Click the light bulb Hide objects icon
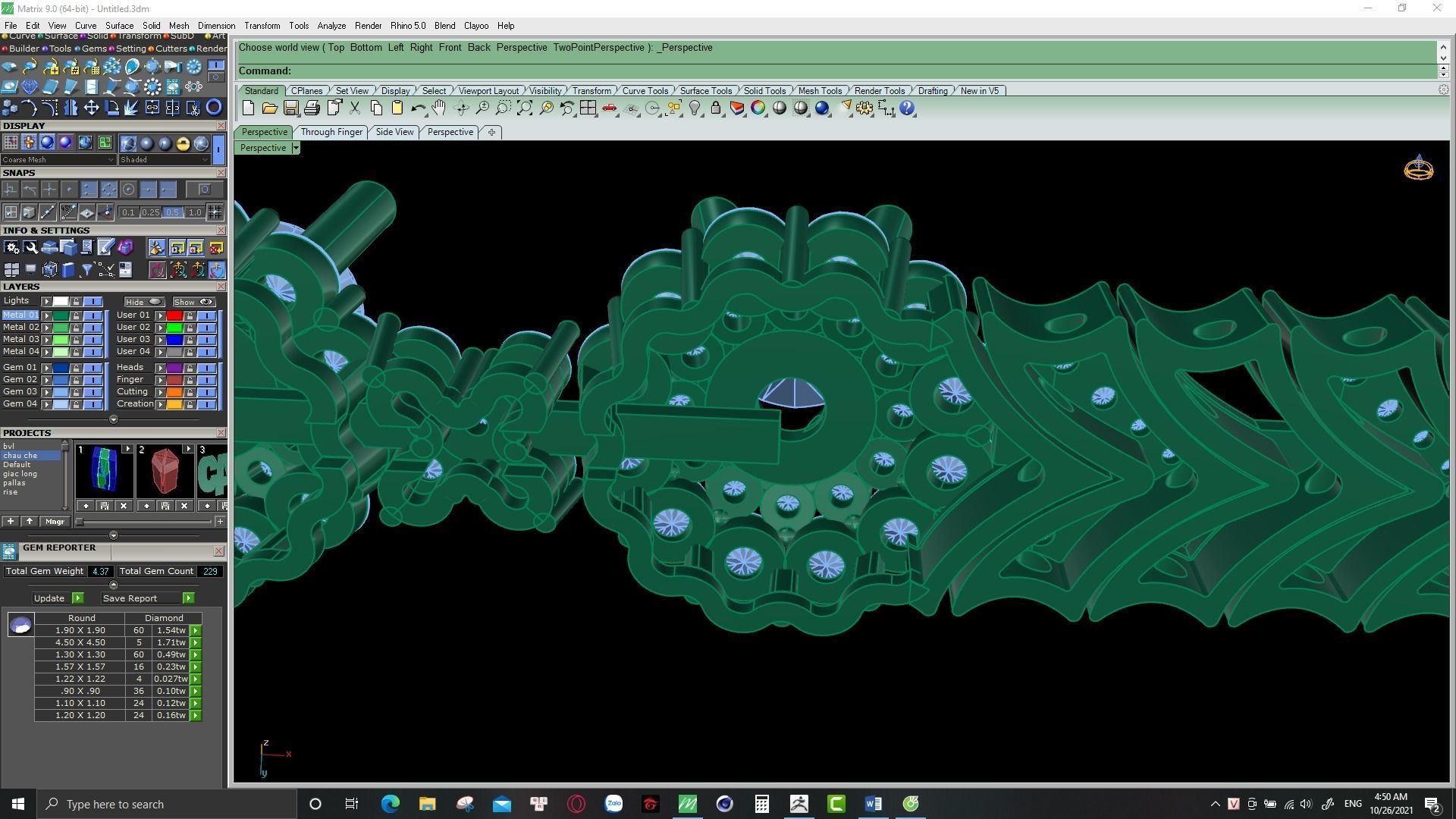Viewport: 1456px width, 819px height. pyautogui.click(x=694, y=108)
